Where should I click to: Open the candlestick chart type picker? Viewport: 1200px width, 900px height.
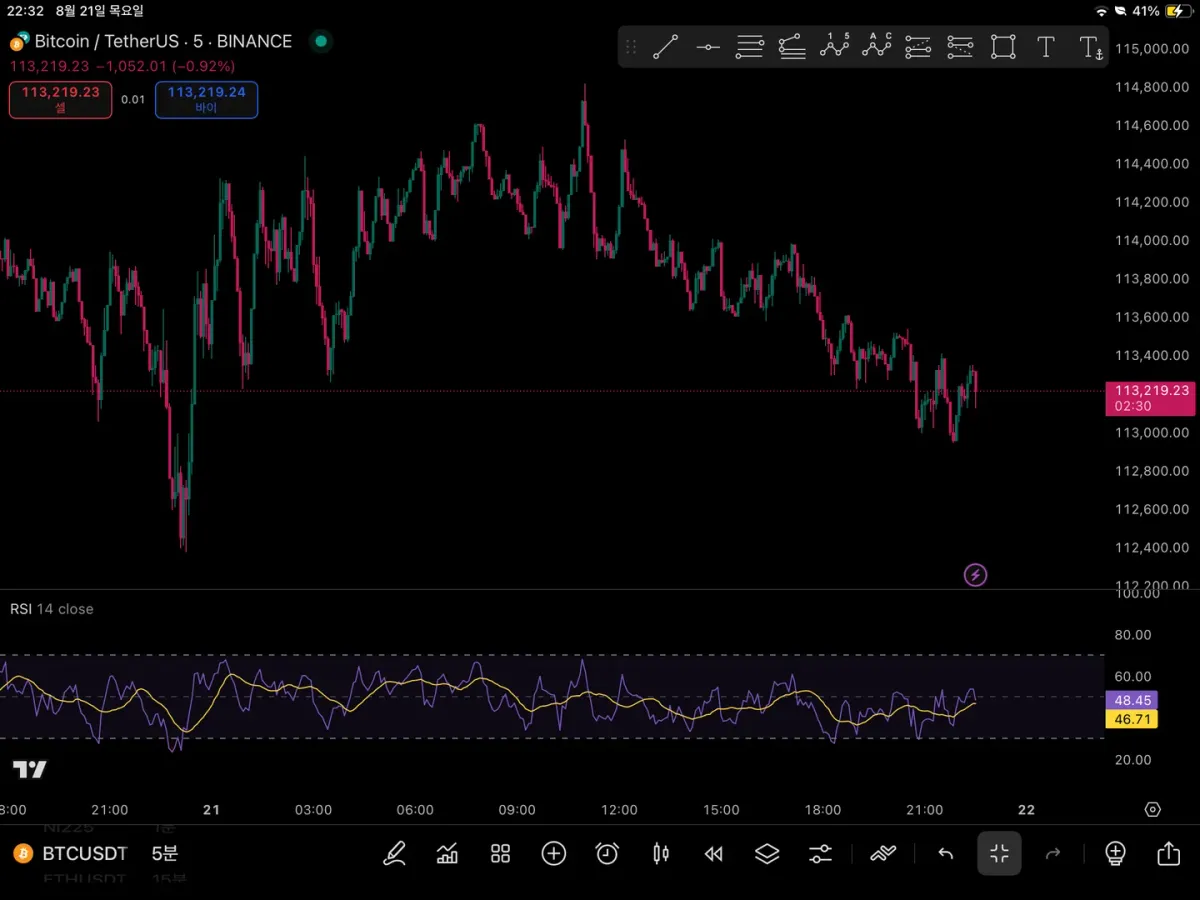click(x=660, y=854)
